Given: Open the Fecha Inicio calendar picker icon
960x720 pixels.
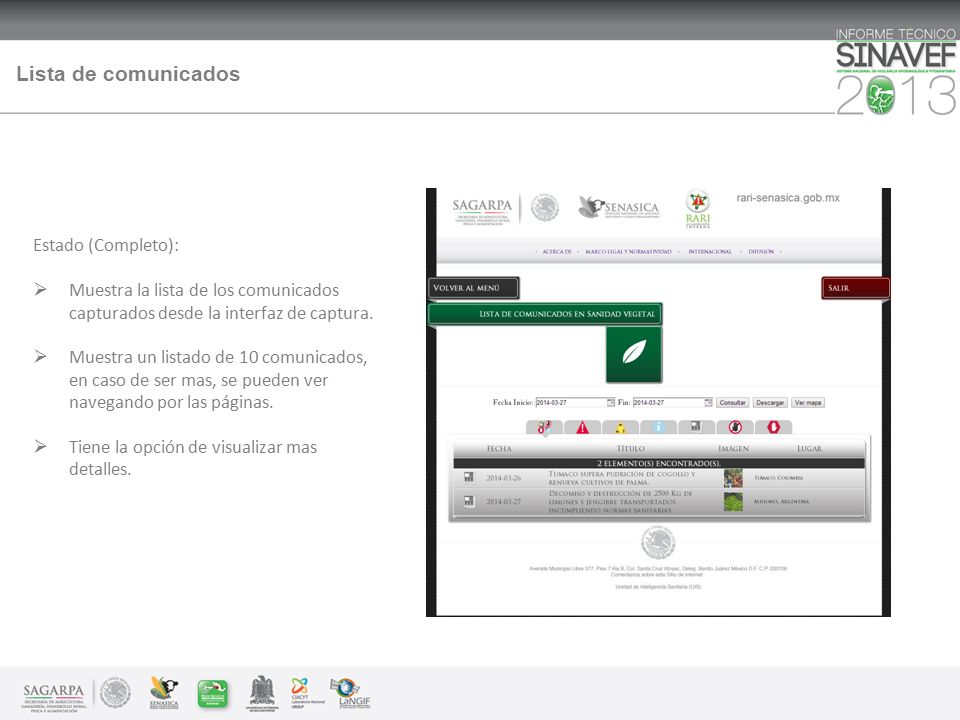Looking at the screenshot, I should (610, 402).
